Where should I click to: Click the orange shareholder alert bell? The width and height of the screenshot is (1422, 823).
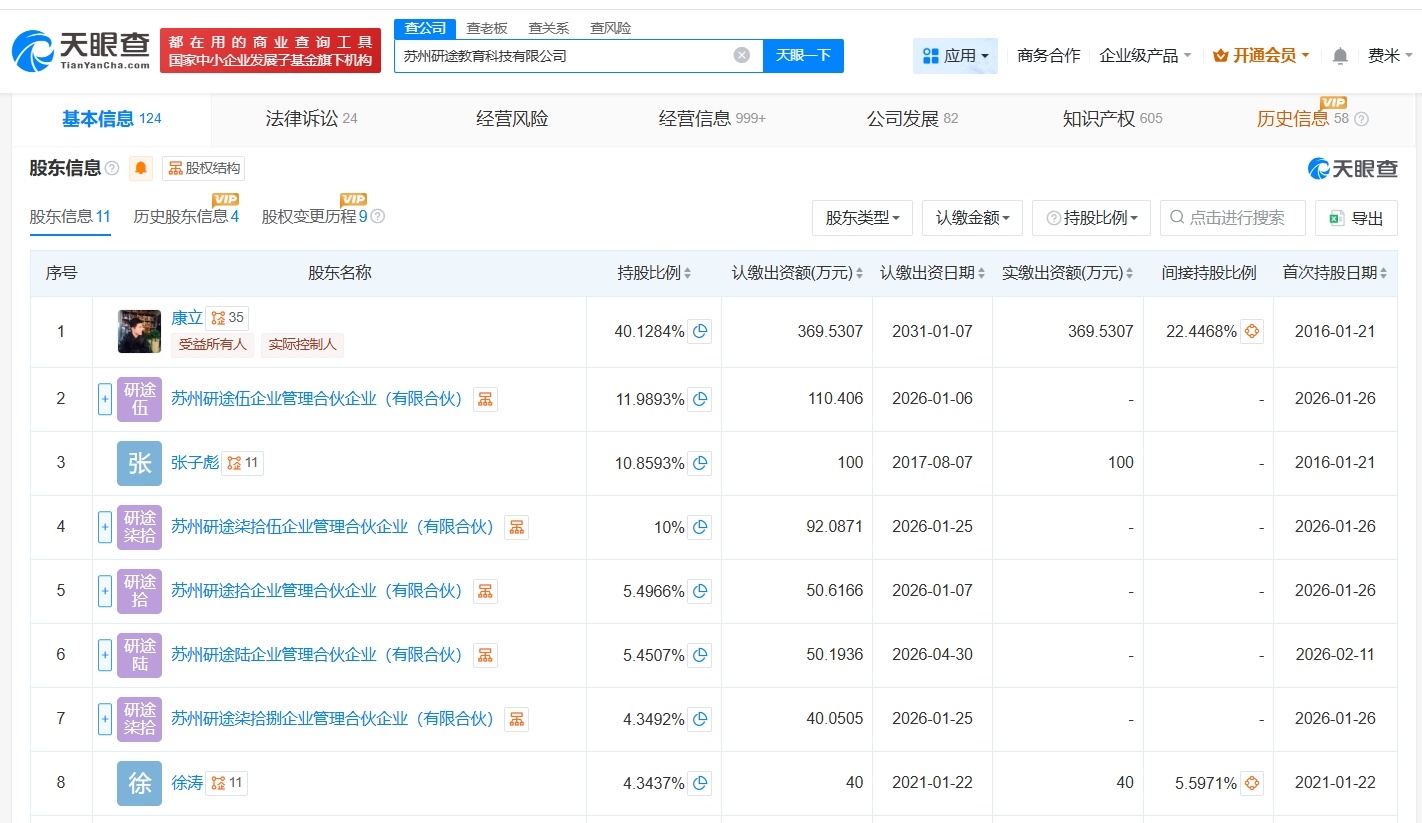(x=141, y=168)
